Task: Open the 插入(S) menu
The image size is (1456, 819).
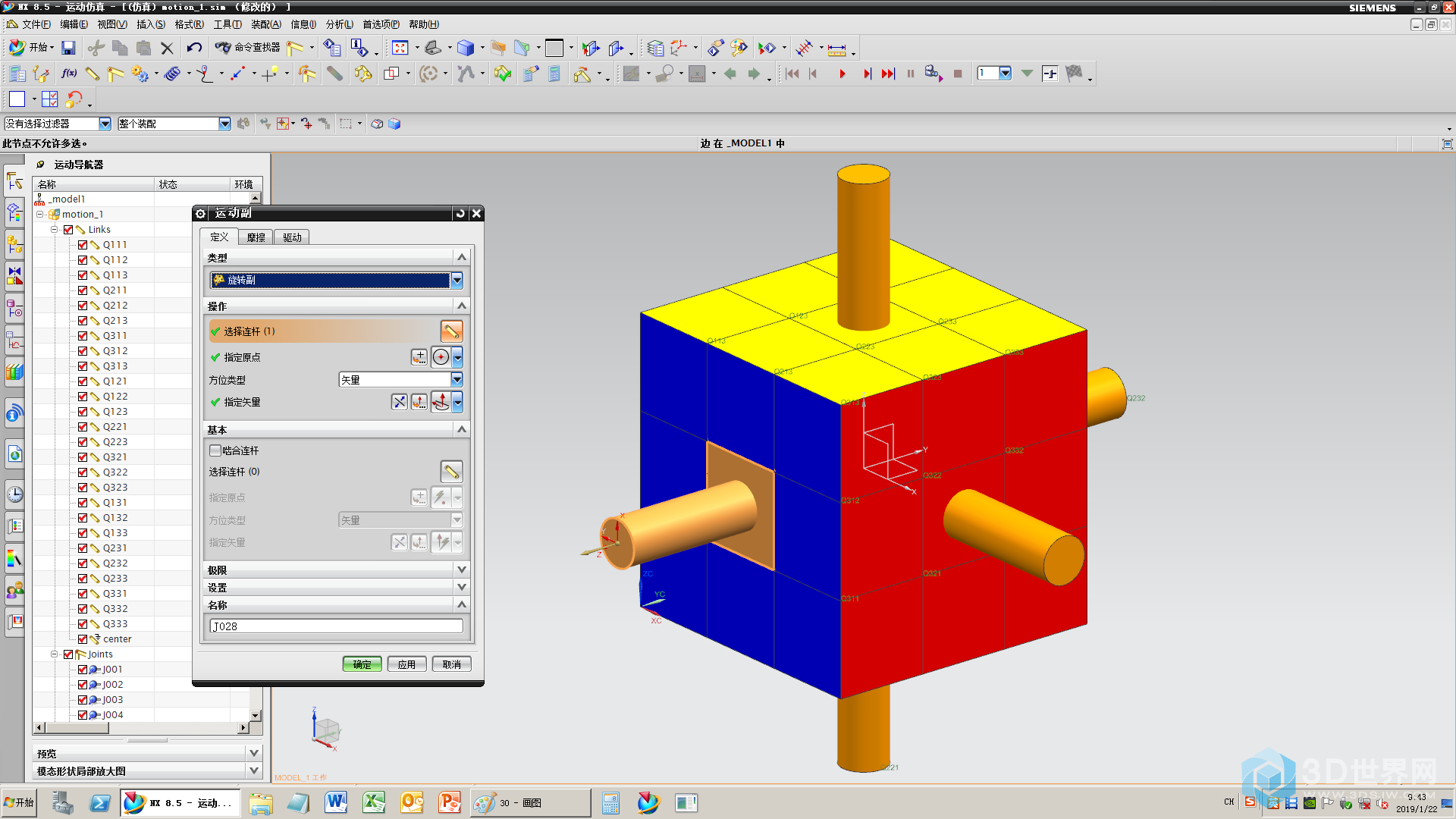Action: [151, 24]
